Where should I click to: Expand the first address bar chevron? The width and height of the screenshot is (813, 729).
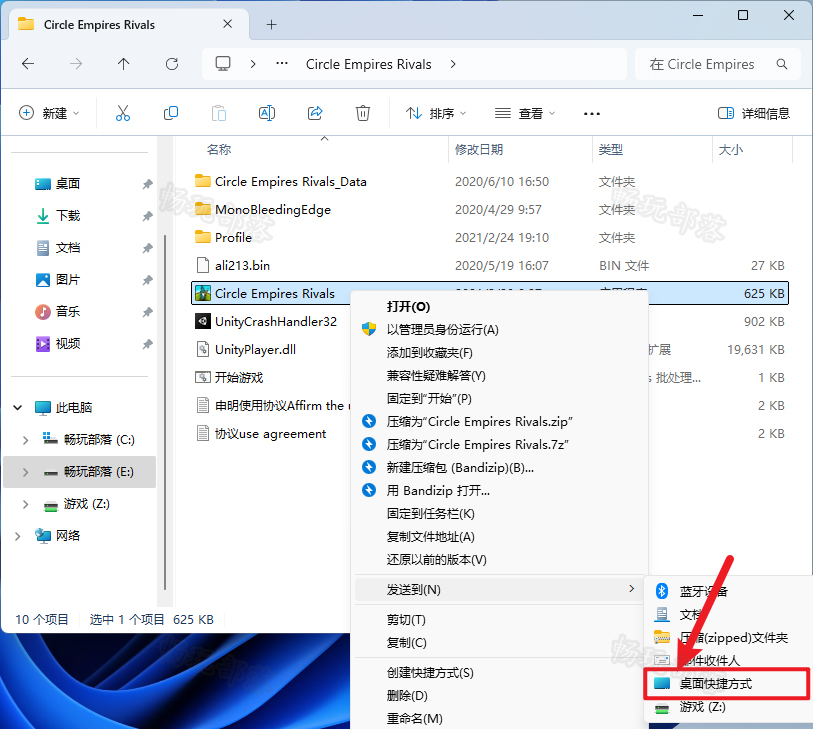[x=253, y=64]
